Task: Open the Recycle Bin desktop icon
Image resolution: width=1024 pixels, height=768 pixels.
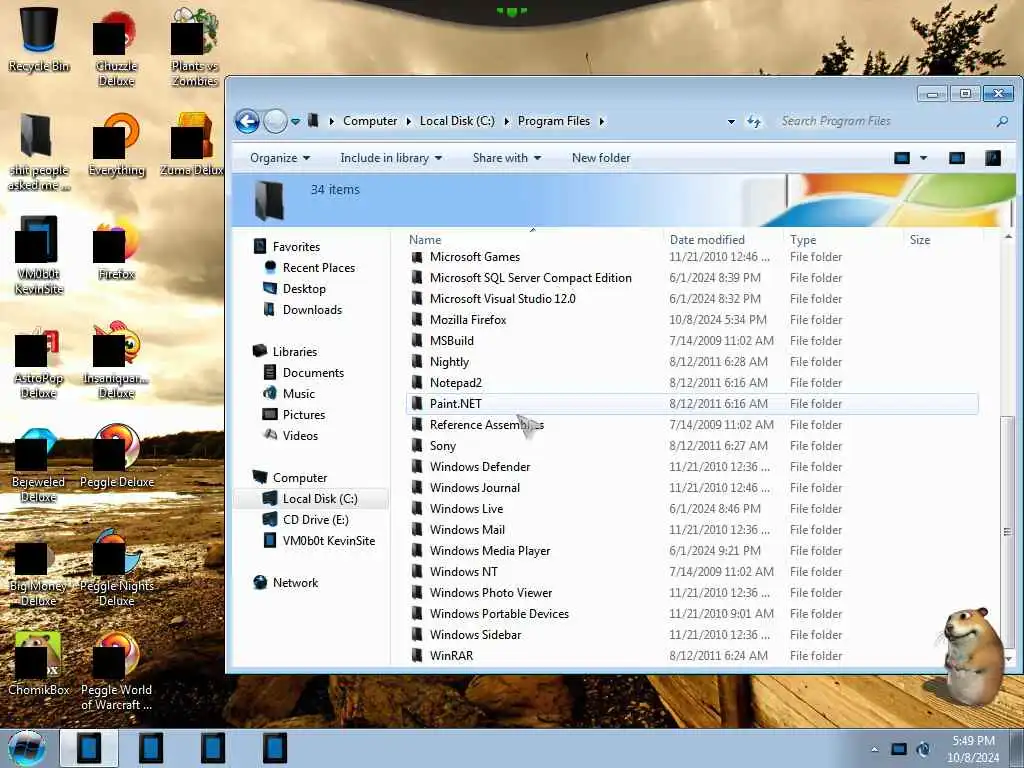Action: point(39,39)
